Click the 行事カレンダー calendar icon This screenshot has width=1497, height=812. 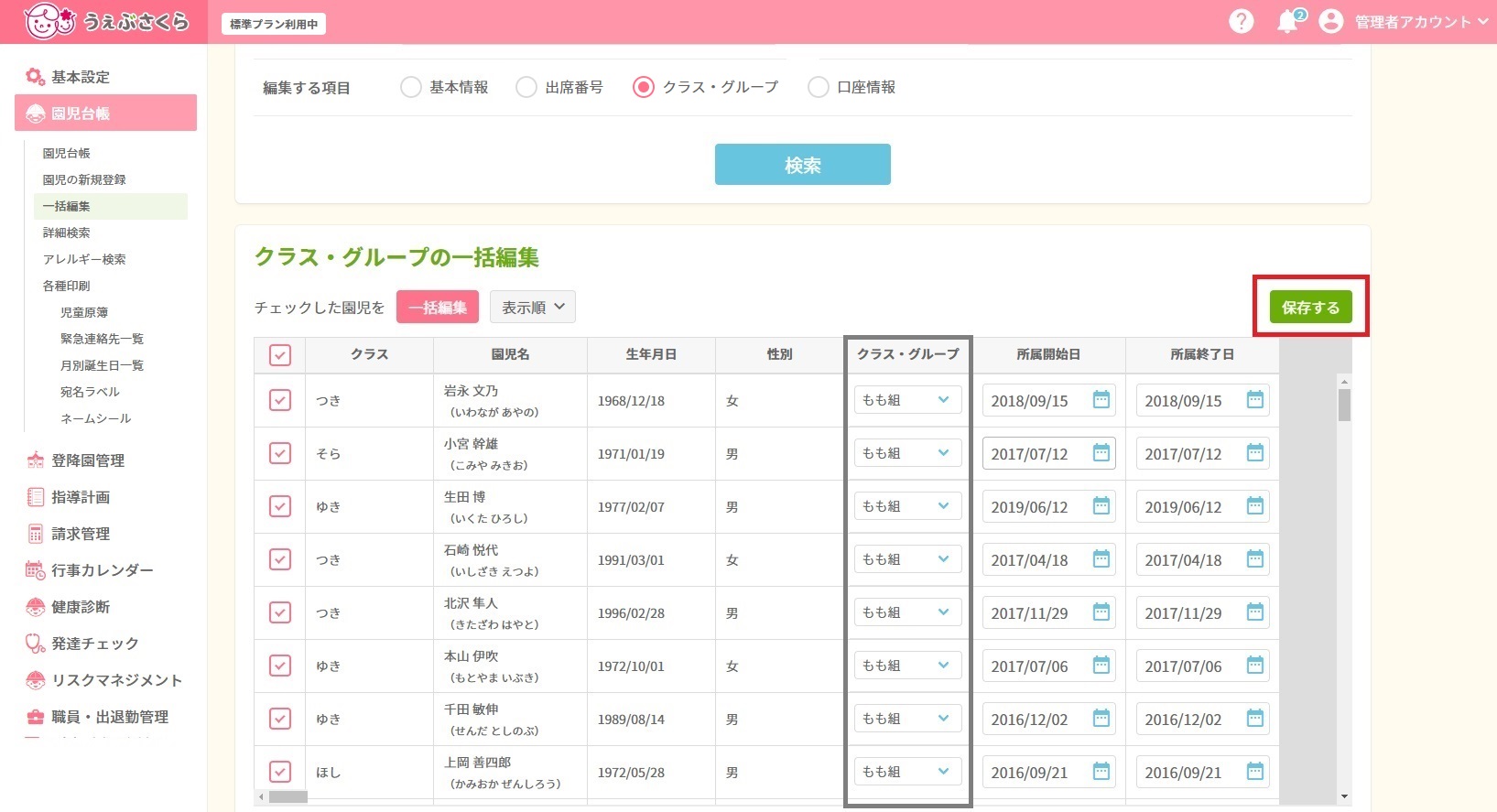click(x=35, y=570)
